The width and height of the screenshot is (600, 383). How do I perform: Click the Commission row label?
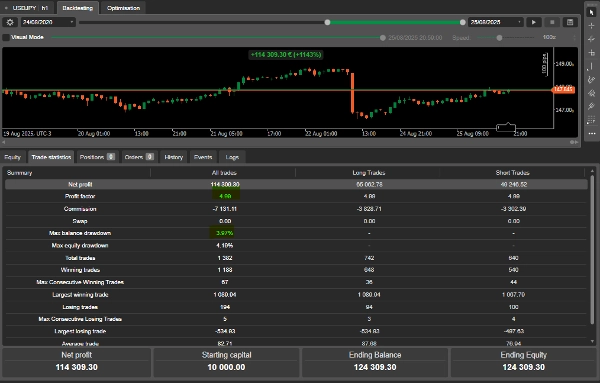tap(80, 209)
